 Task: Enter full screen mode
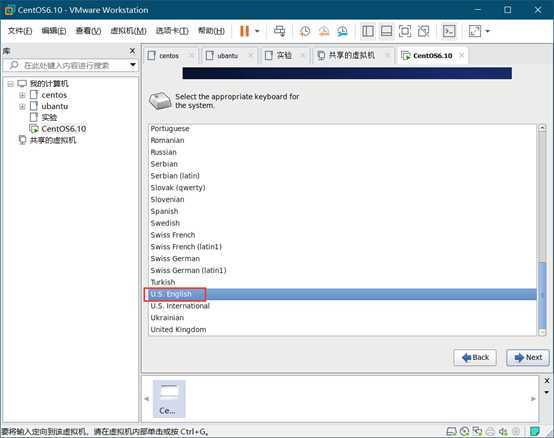click(x=405, y=31)
